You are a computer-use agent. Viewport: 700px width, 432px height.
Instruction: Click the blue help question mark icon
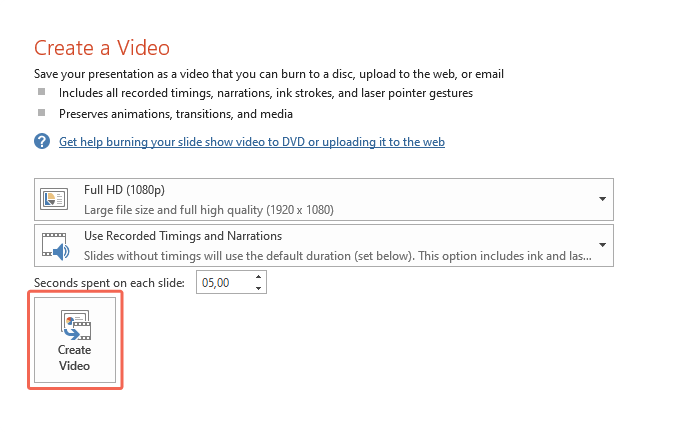click(x=42, y=141)
